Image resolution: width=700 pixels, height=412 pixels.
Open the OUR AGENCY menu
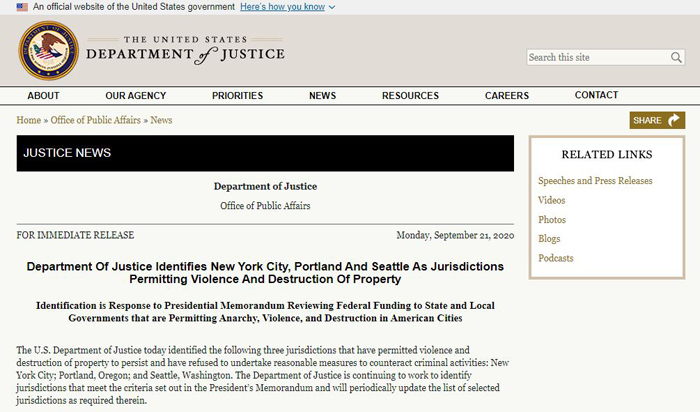pyautogui.click(x=136, y=96)
